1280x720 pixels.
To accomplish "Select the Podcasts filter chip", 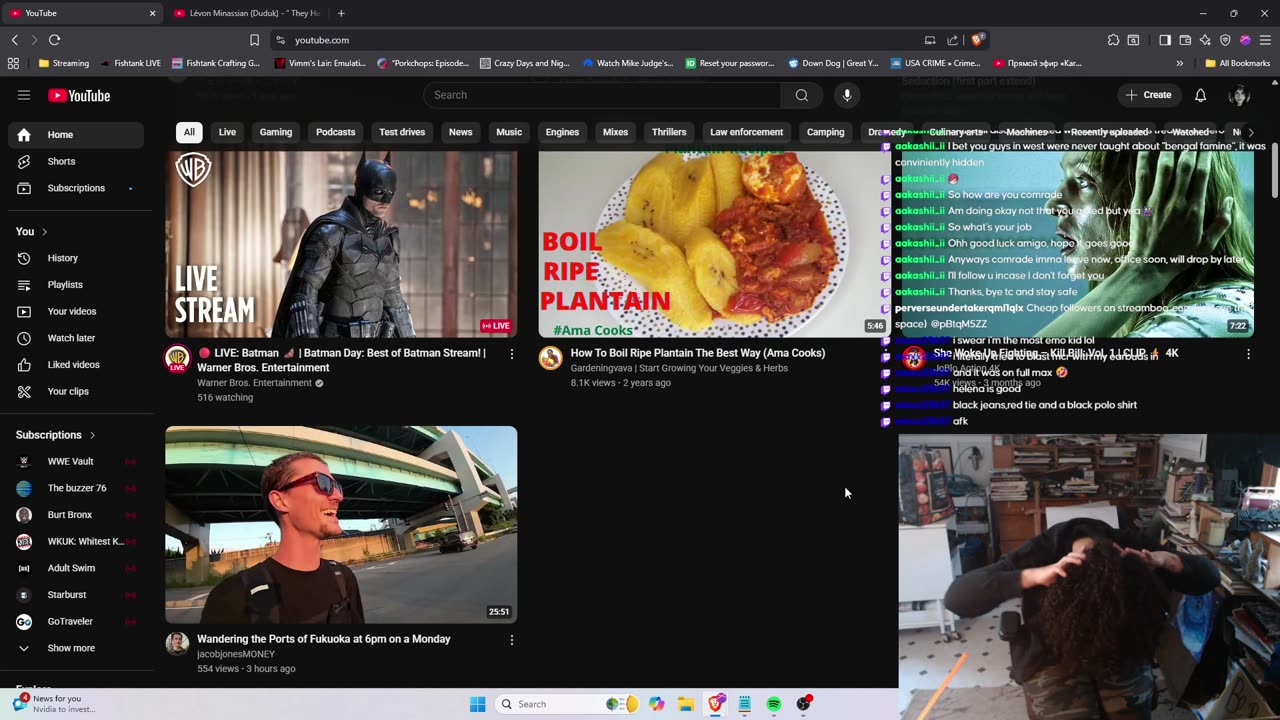I will [x=336, y=132].
